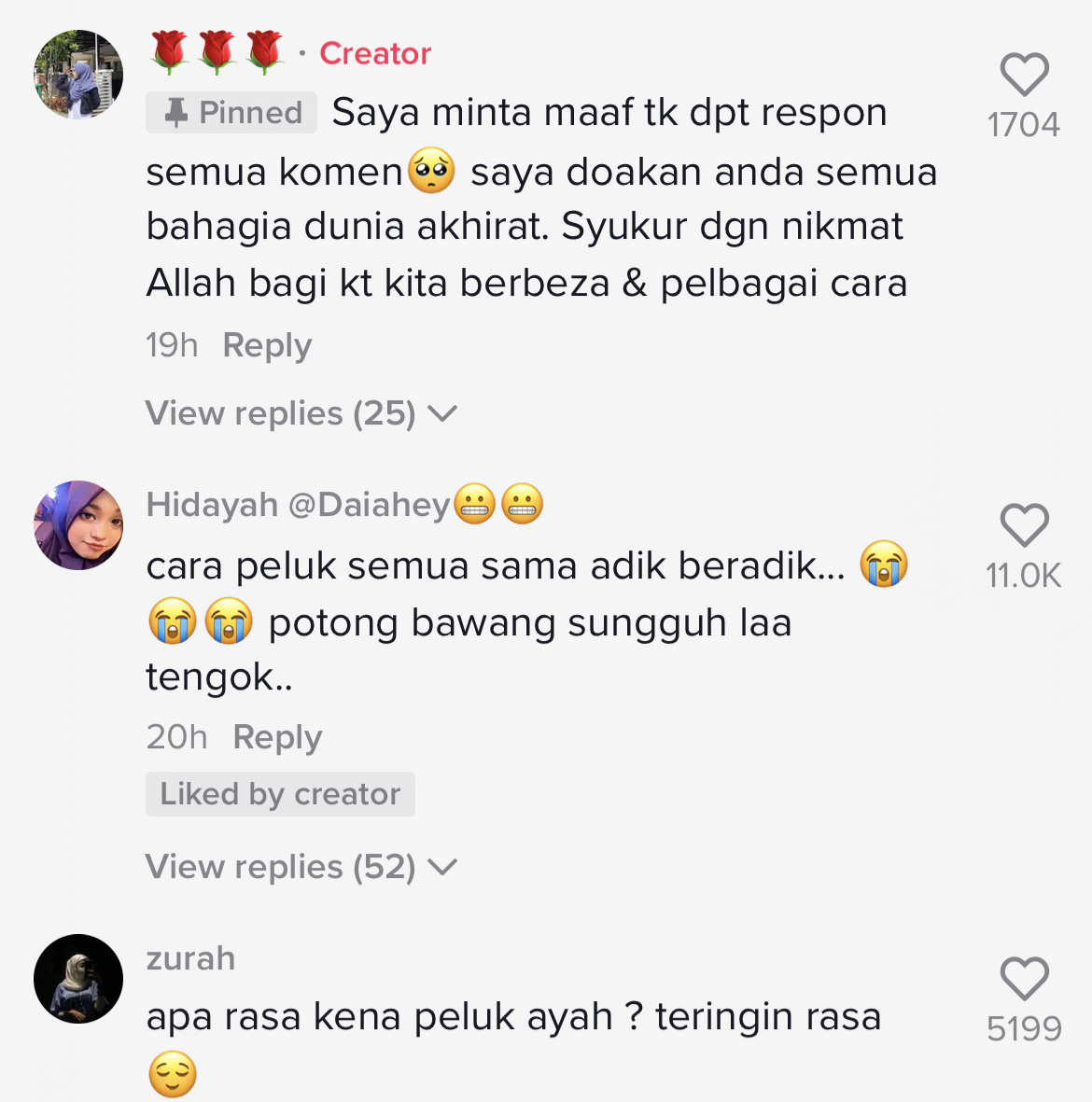Tap the Liked by creator badge
The width and height of the screenshot is (1092, 1102).
(x=280, y=794)
